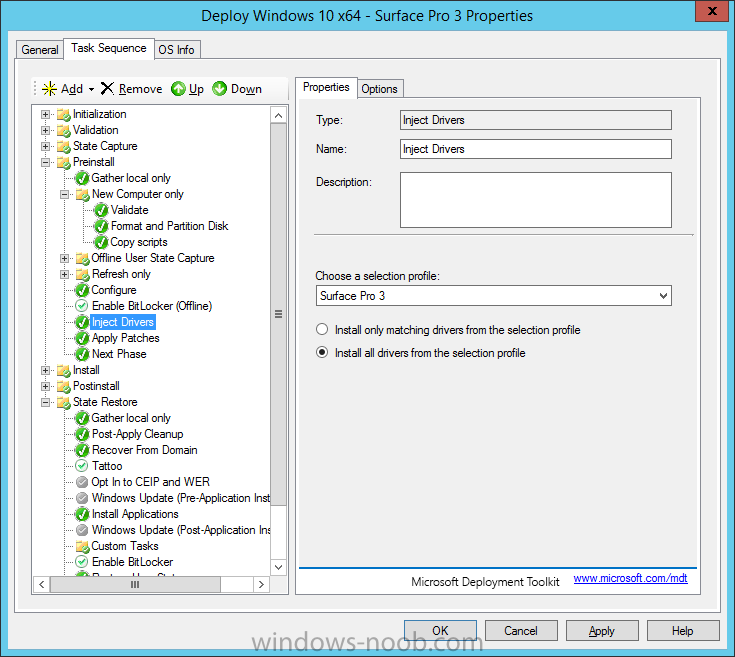Open the Properties tab
This screenshot has height=657, width=735.
[x=326, y=87]
